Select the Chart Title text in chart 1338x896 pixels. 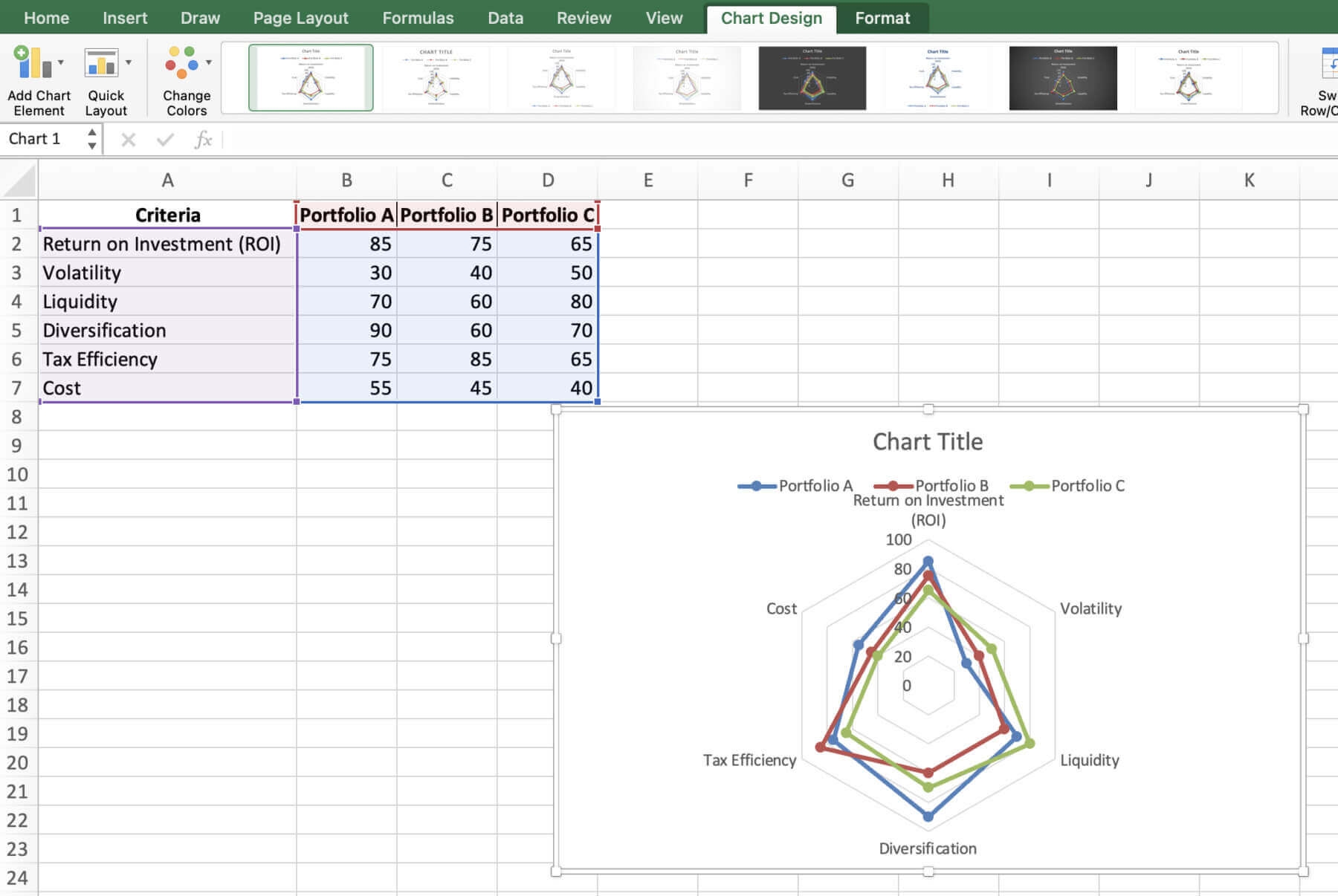(927, 442)
